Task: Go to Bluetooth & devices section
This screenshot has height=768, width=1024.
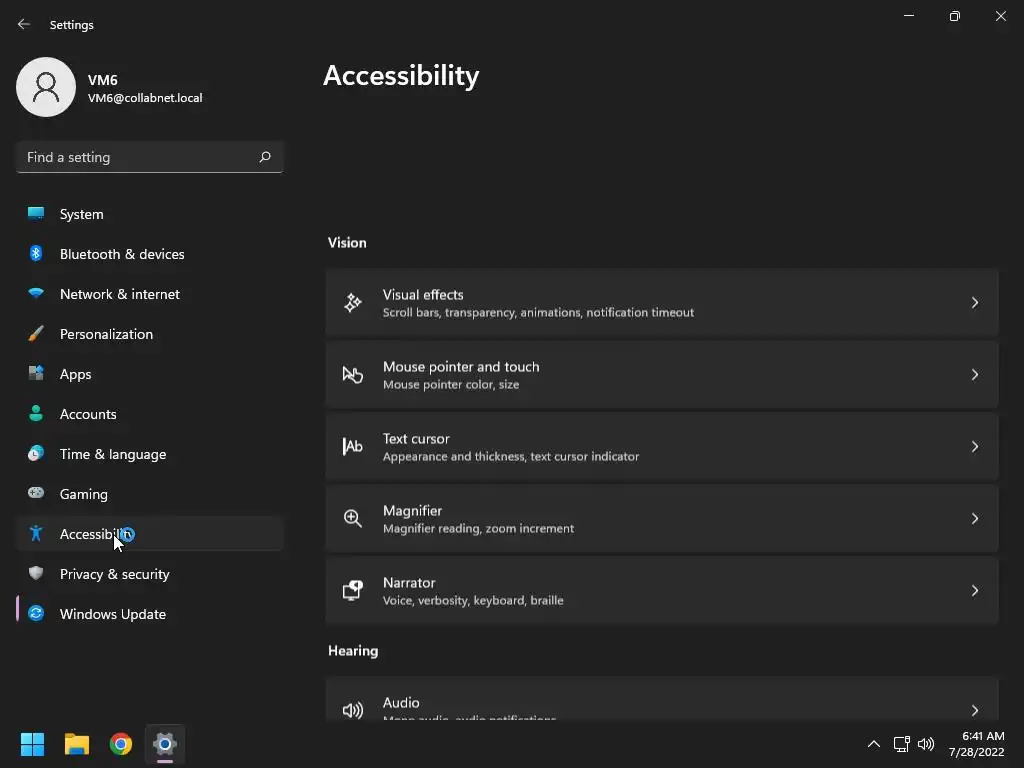Action: pyautogui.click(x=121, y=254)
